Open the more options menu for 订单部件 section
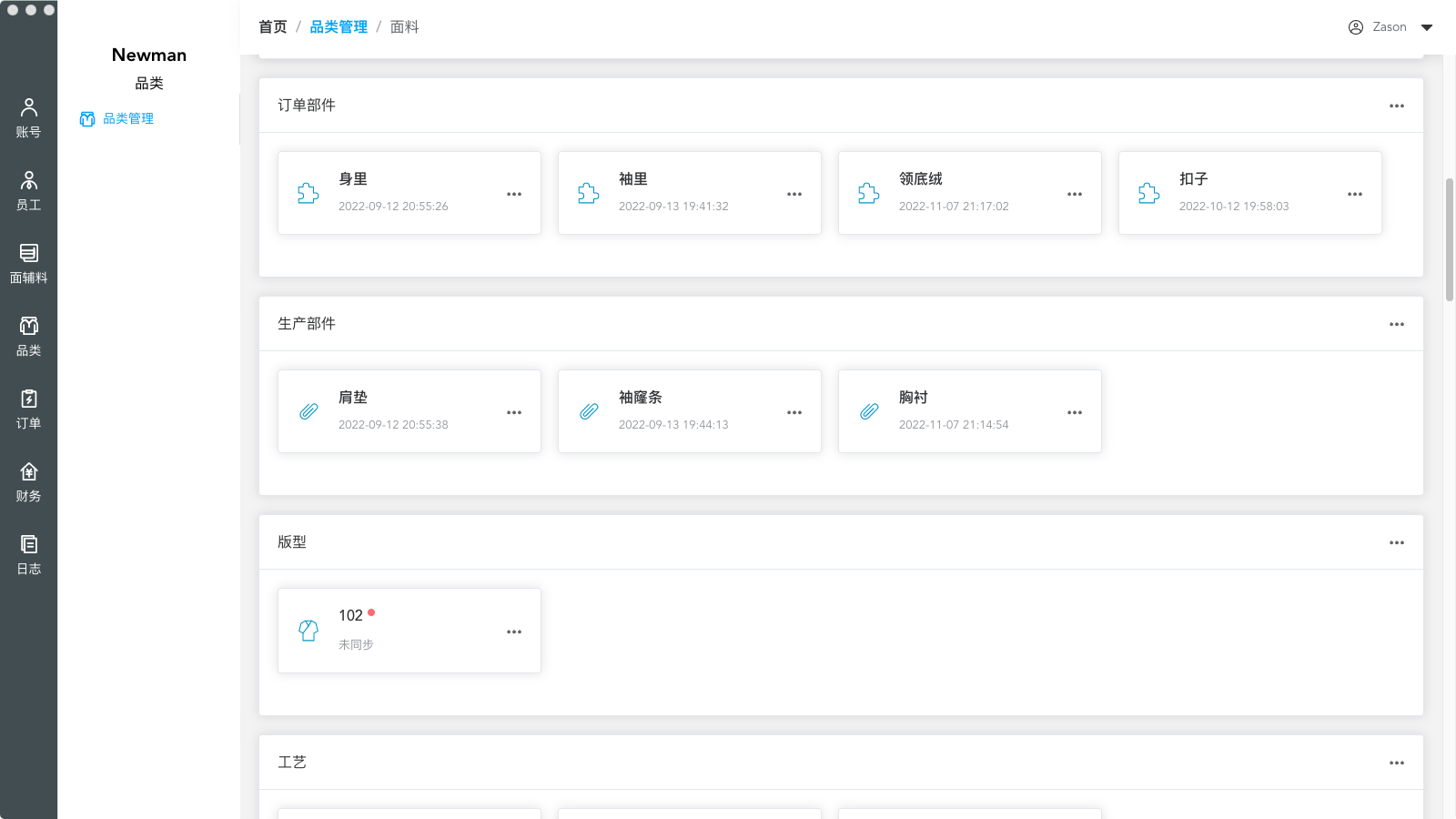This screenshot has height=819, width=1456. 1397,106
